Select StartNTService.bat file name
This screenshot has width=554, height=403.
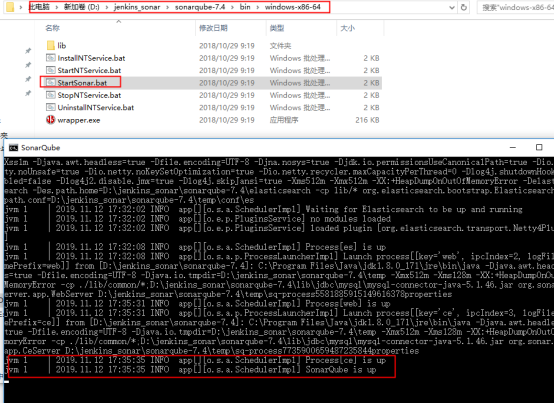tap(89, 70)
